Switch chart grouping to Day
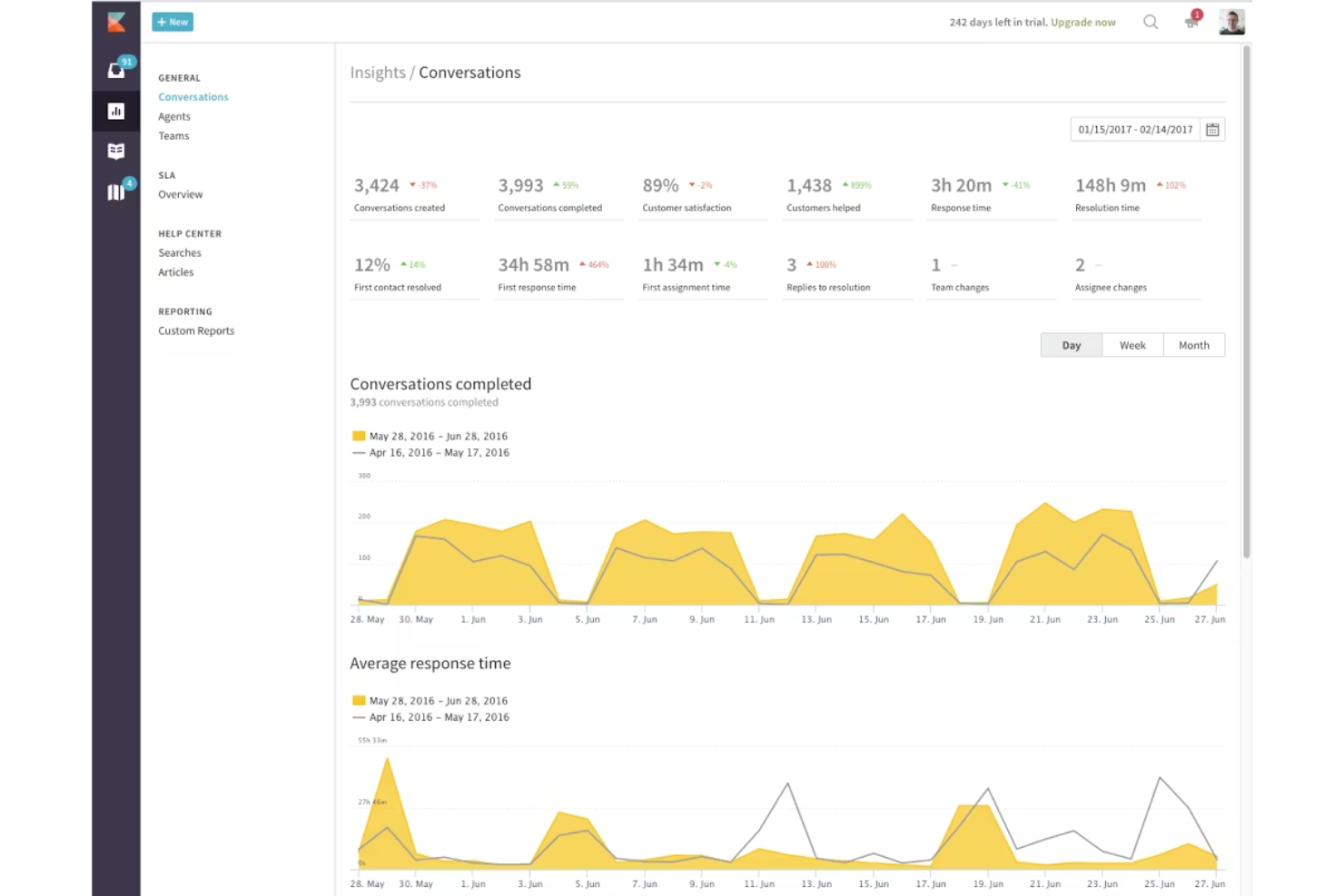This screenshot has height=896, width=1344. click(1072, 345)
